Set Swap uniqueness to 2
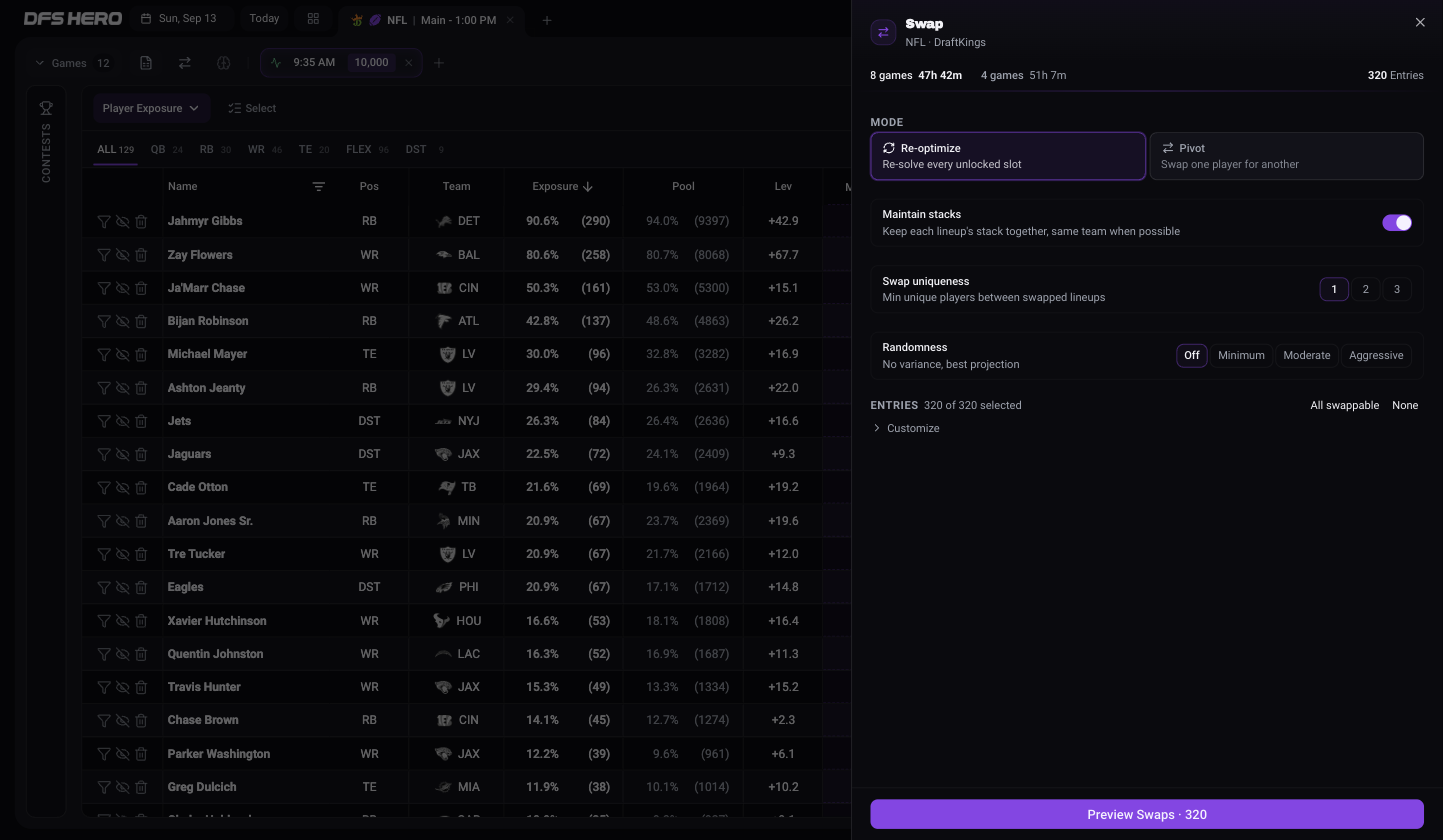Image resolution: width=1443 pixels, height=840 pixels. (1365, 289)
